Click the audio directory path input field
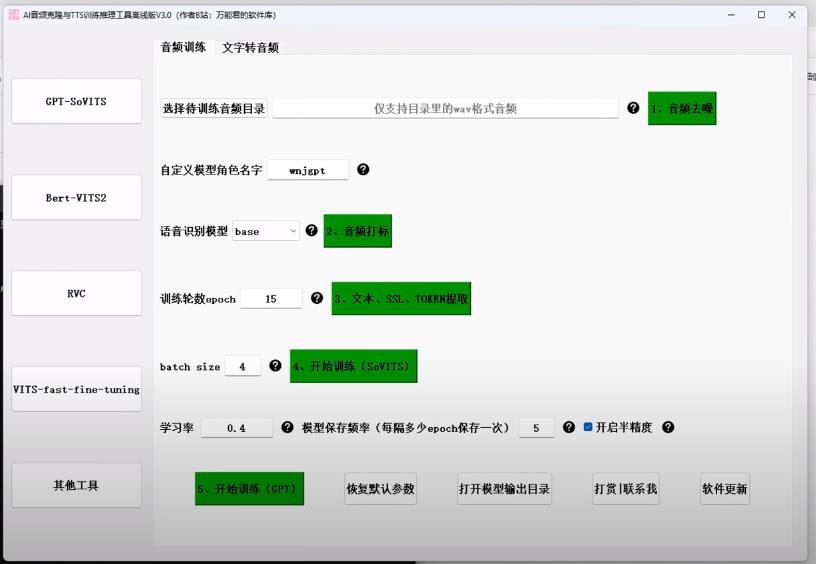Screen dimensions: 816x564 click(445, 108)
